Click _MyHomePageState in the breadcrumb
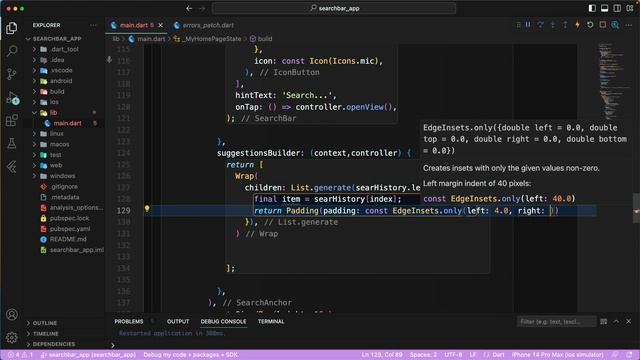This screenshot has height=360, width=640. 211,39
